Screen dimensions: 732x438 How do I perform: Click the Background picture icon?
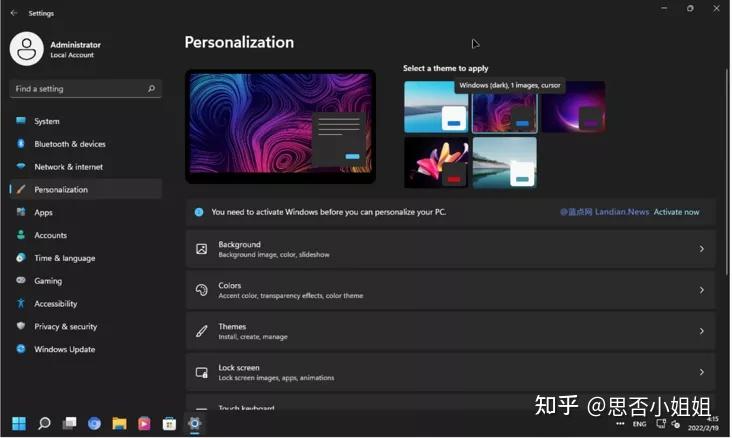tap(202, 249)
